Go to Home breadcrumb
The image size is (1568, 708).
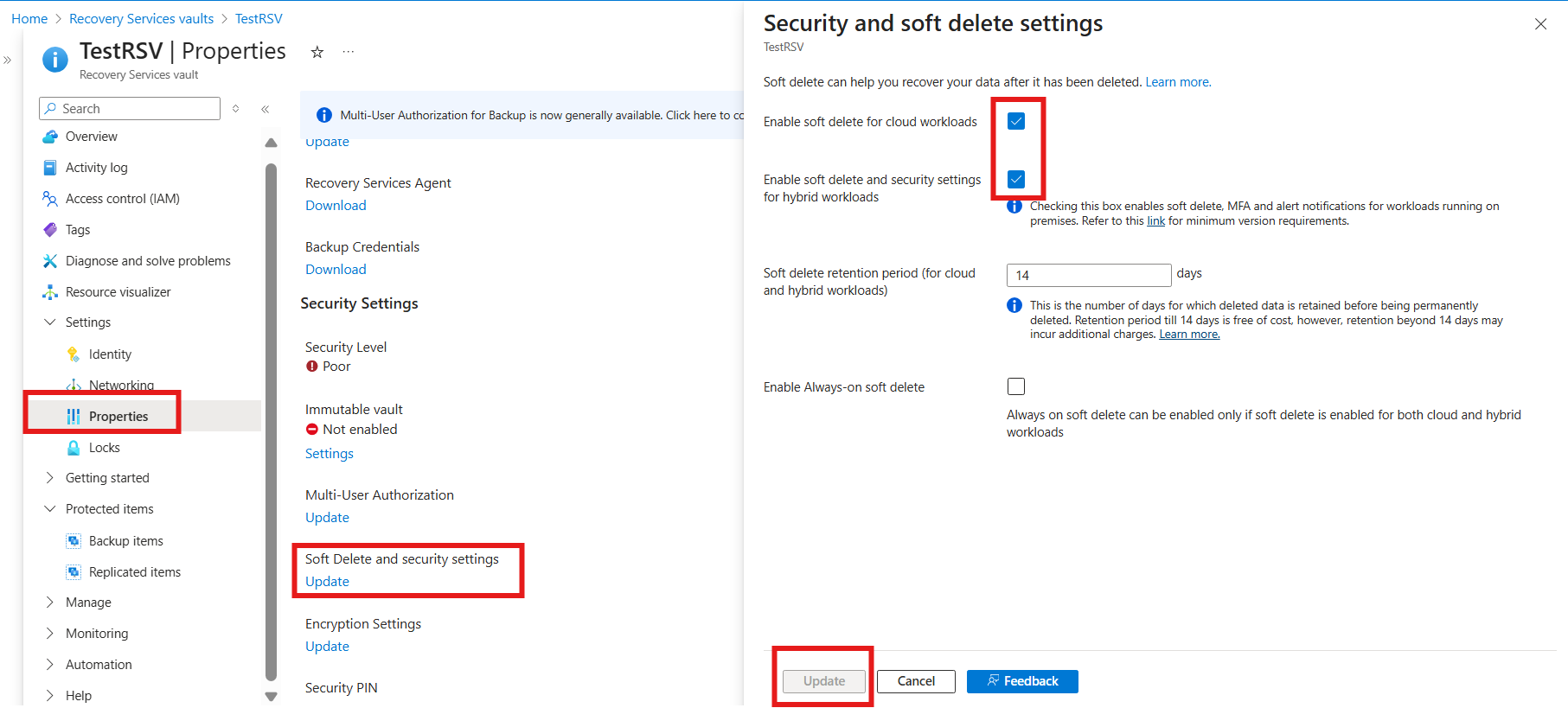[x=29, y=19]
